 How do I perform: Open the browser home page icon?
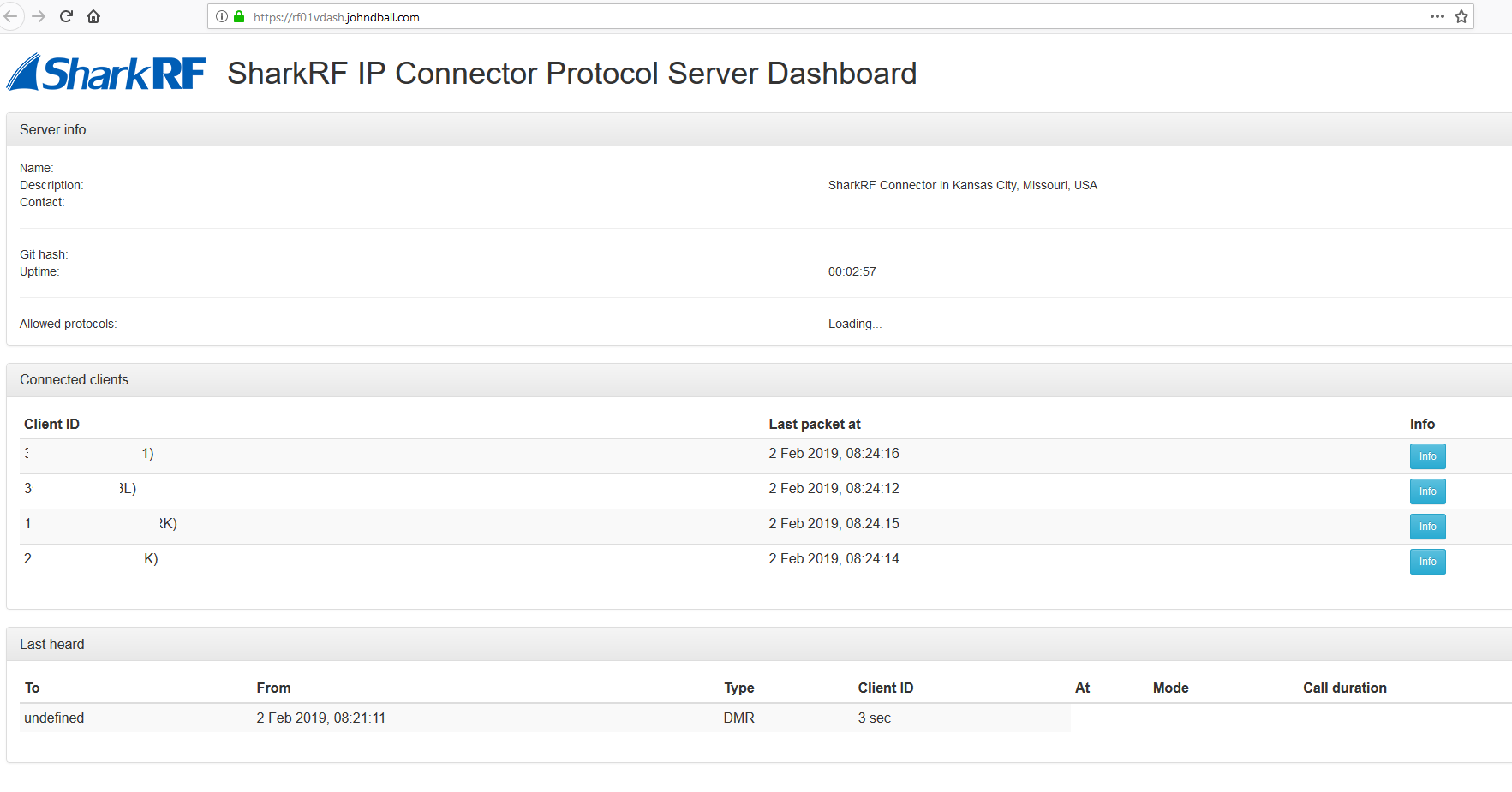93,16
